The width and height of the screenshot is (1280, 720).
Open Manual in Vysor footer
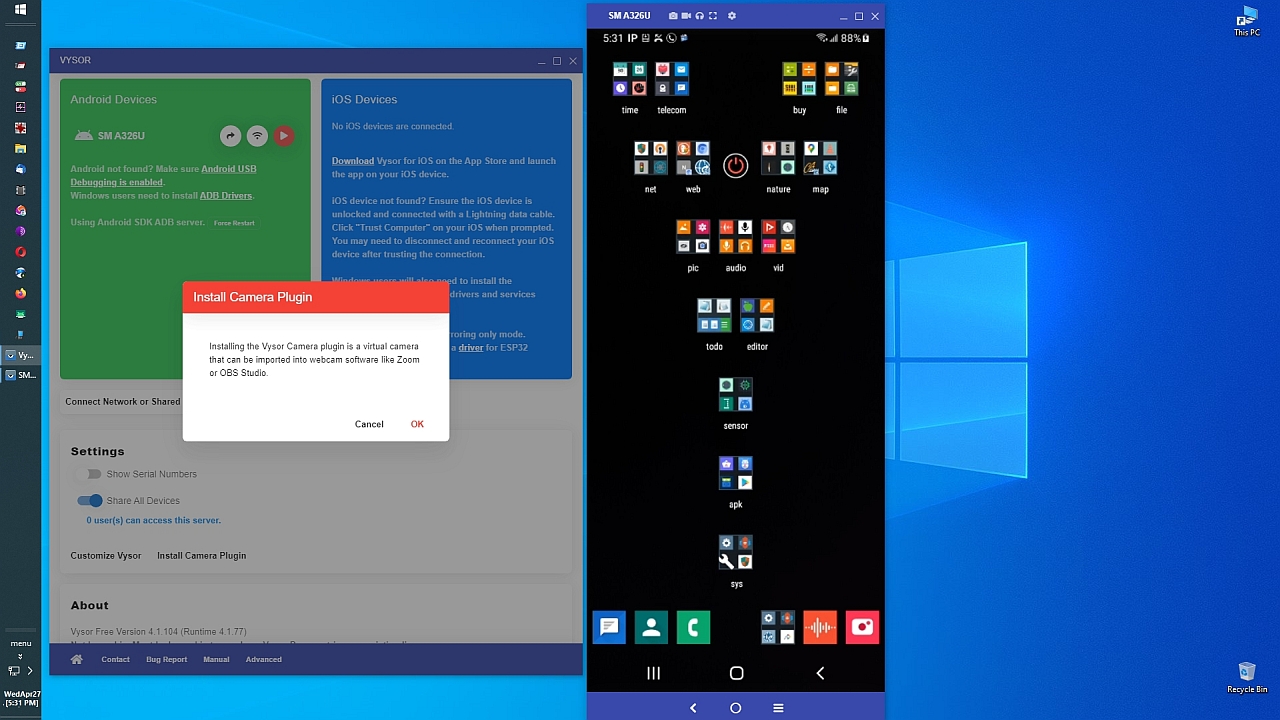point(216,659)
